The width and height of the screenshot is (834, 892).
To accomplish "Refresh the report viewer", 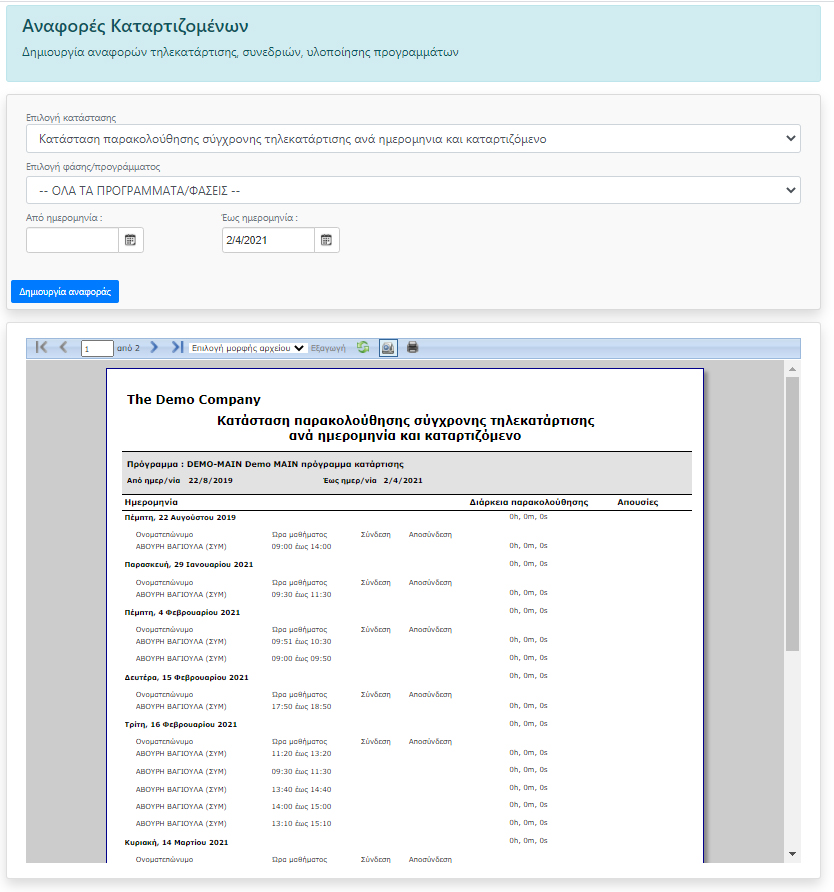I will click(x=363, y=348).
